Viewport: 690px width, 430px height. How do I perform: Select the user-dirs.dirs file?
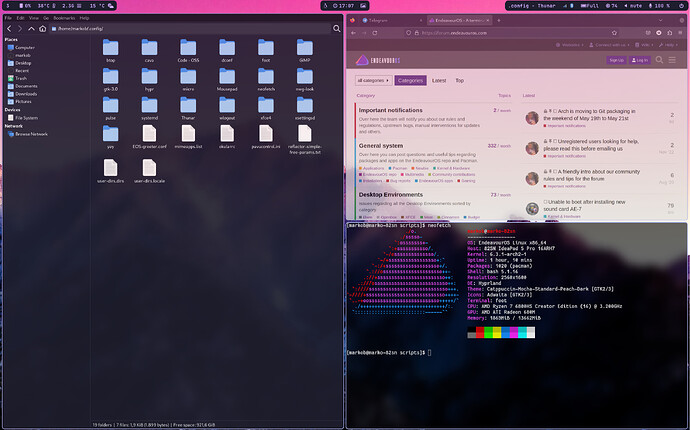[x=110, y=171]
